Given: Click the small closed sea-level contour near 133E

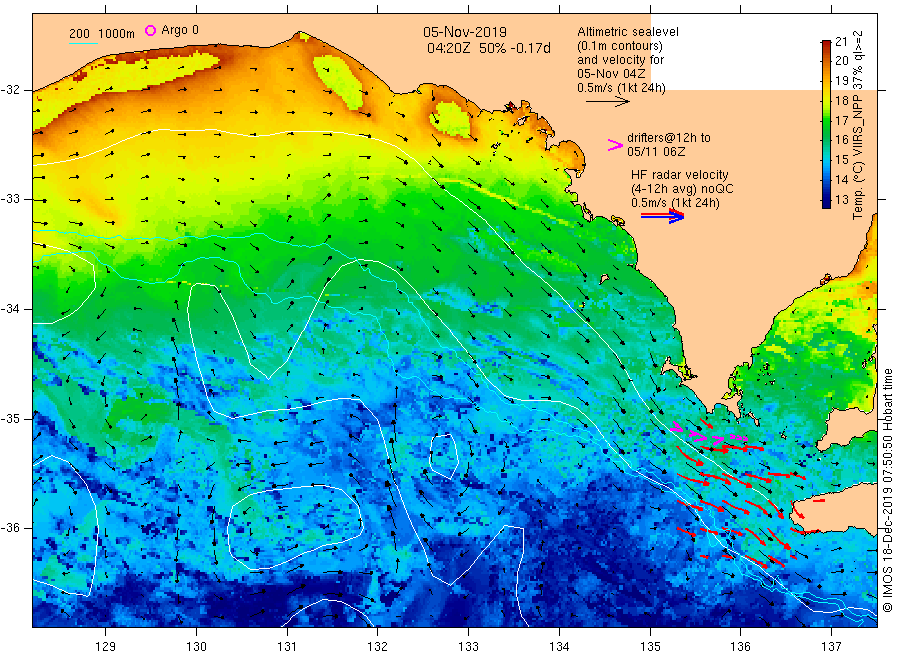Looking at the screenshot, I should click(444, 456).
